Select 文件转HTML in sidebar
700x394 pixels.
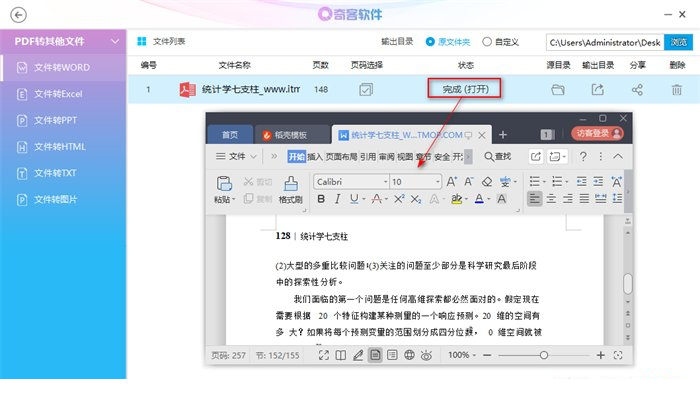63,147
